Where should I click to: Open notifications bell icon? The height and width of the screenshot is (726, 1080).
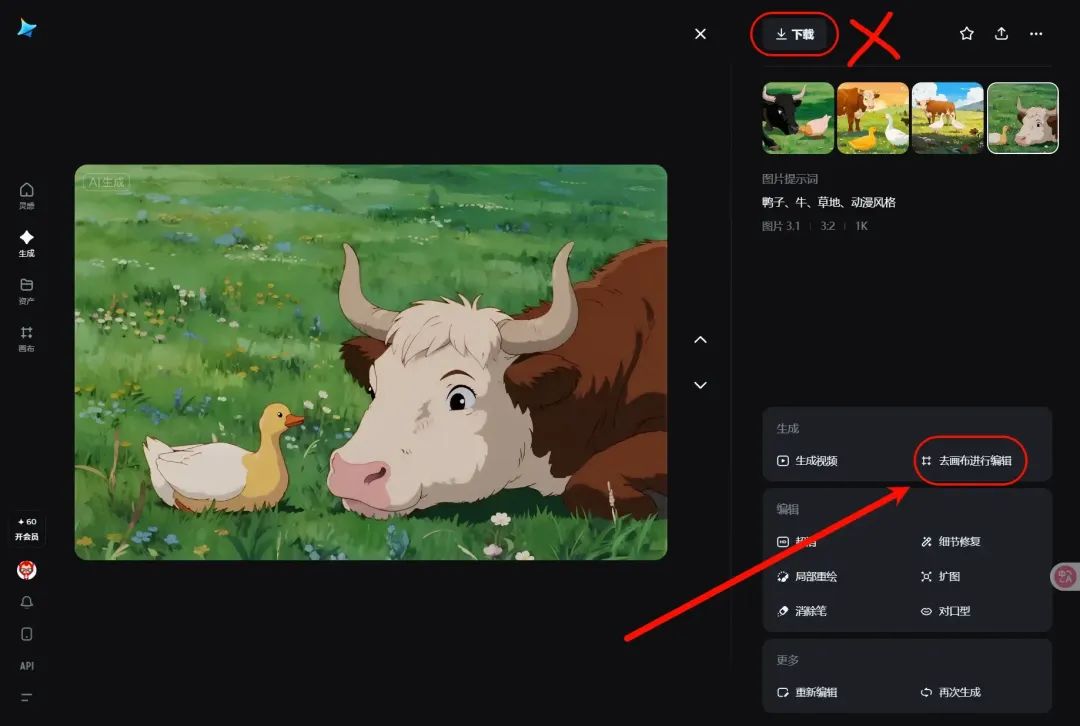[27, 602]
